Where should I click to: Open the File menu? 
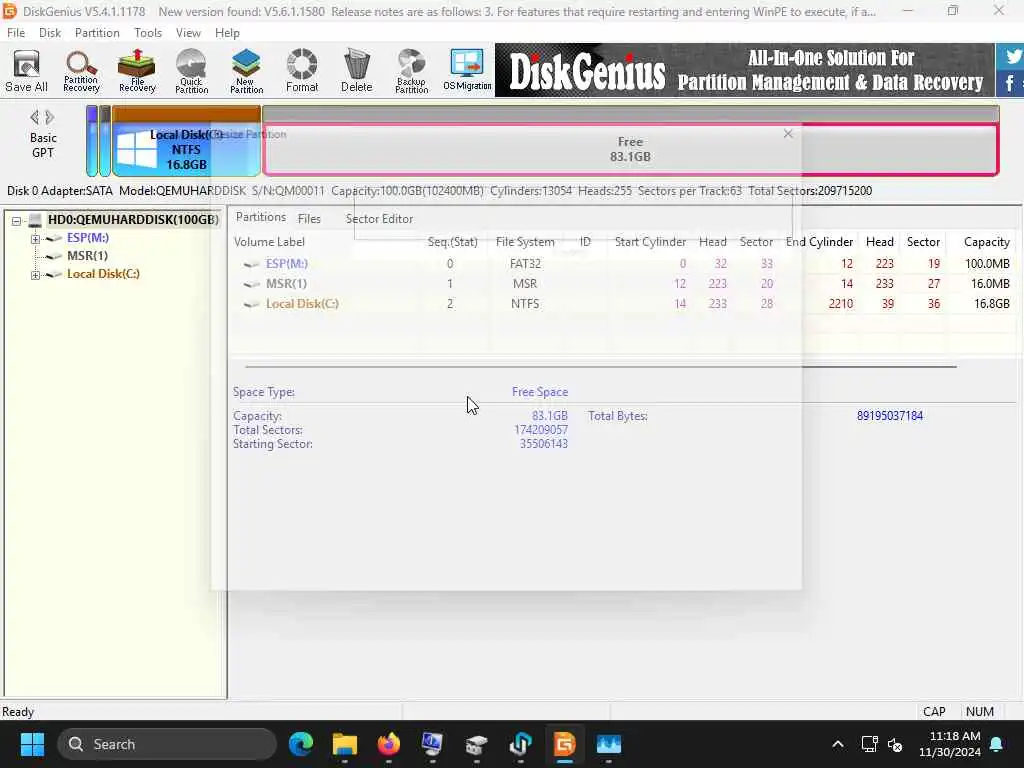pyautogui.click(x=16, y=33)
